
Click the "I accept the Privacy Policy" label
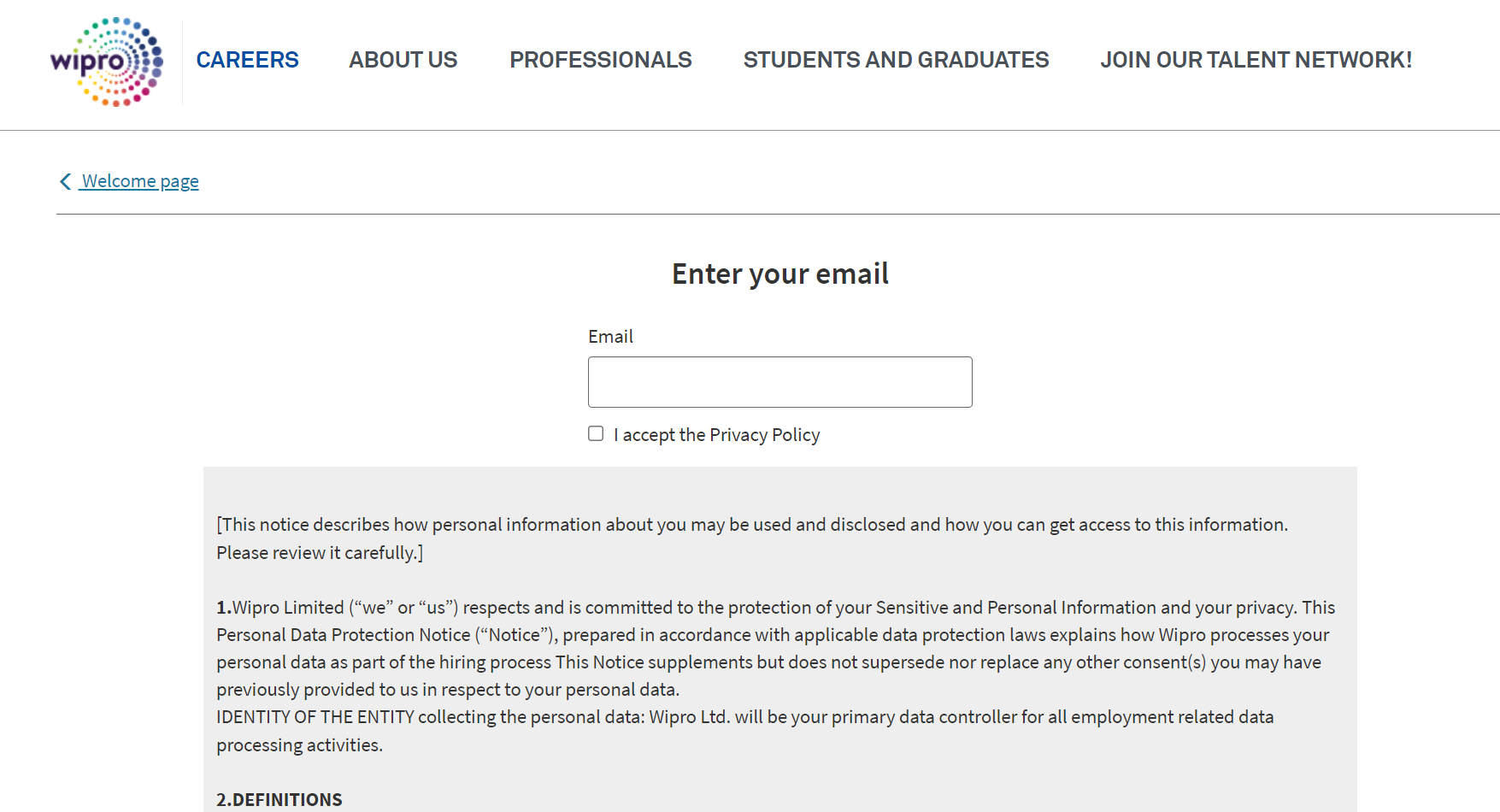(716, 435)
